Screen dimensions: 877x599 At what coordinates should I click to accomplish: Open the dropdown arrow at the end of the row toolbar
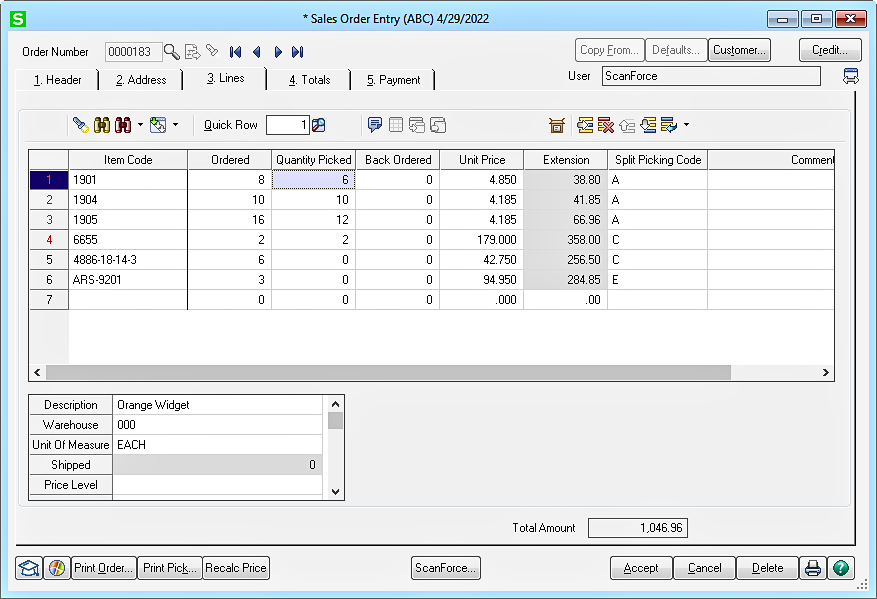686,125
